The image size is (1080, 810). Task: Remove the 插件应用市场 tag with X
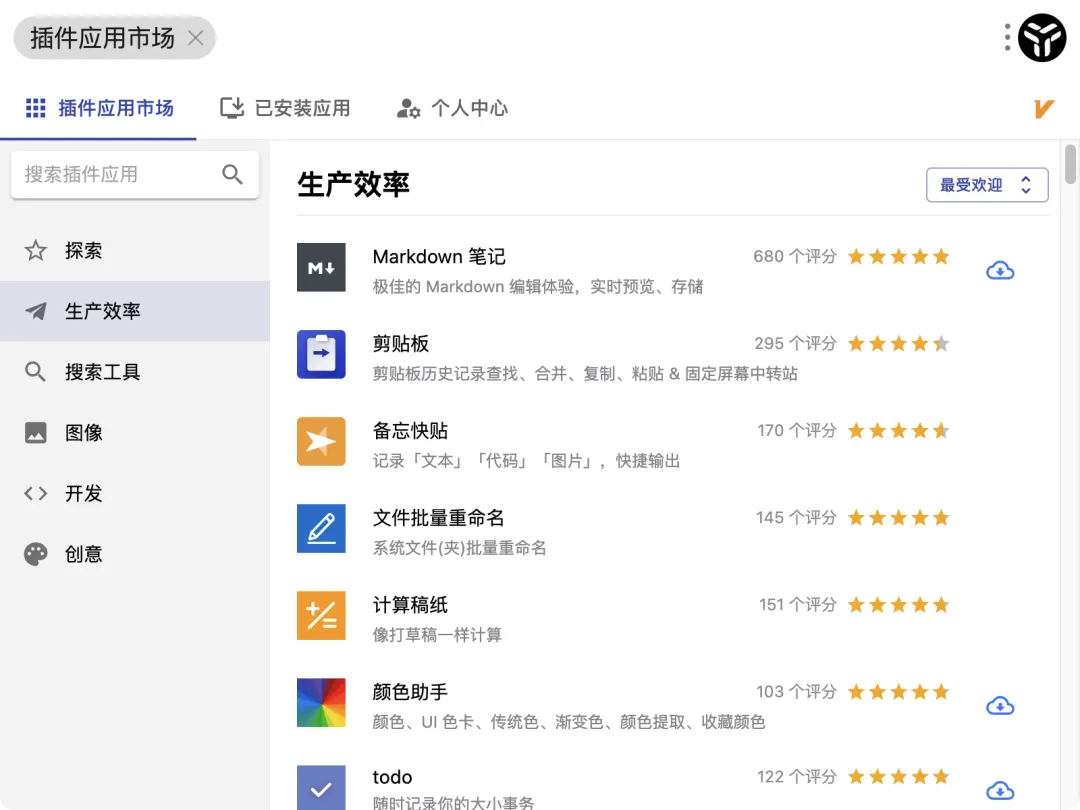(196, 38)
